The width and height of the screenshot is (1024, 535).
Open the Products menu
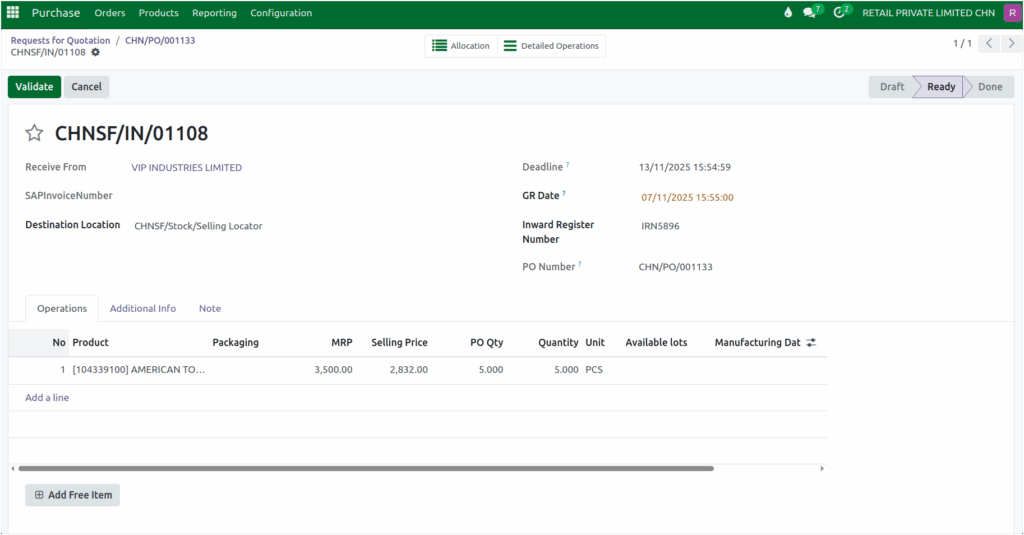(158, 13)
